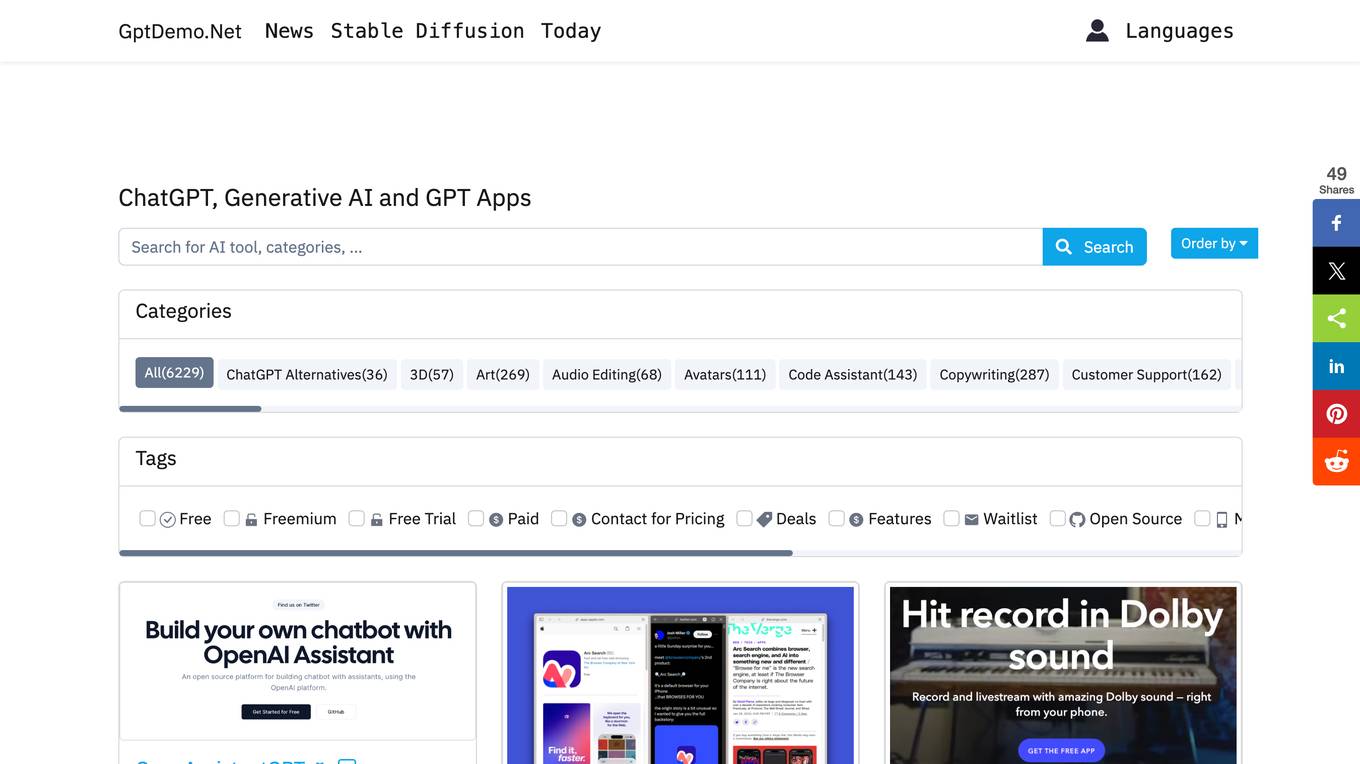Open the GptDemo.Net home link

click(180, 31)
